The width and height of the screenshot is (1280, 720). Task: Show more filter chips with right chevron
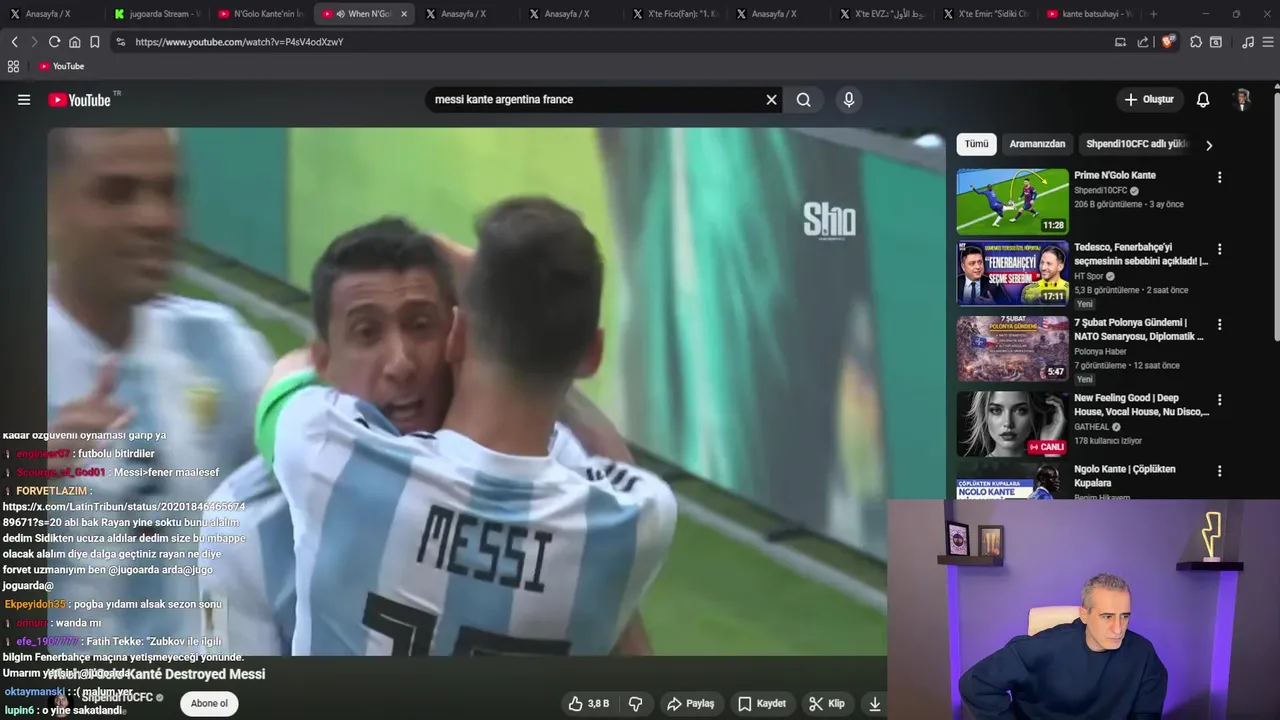click(1209, 145)
